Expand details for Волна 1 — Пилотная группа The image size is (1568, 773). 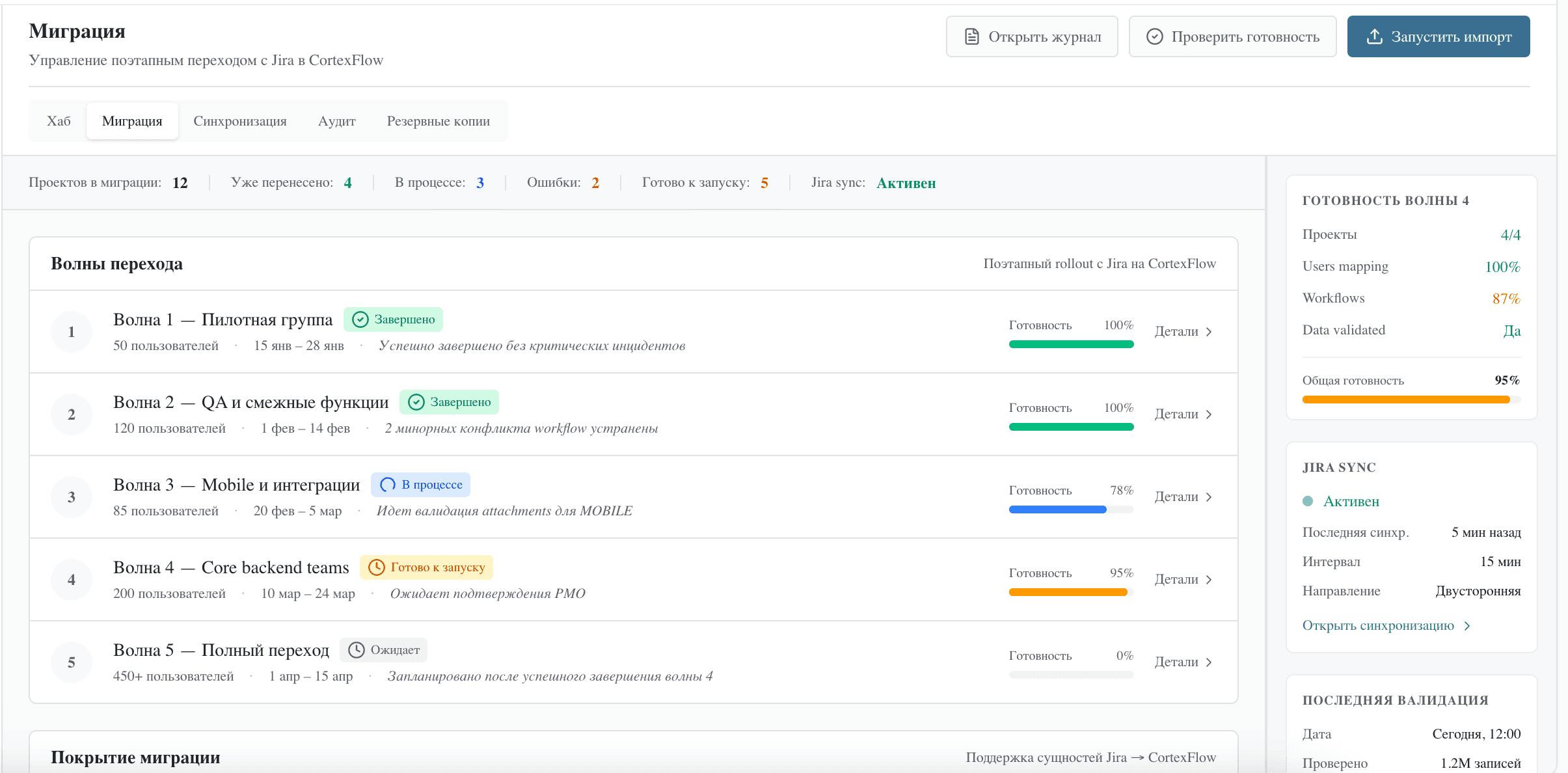click(x=1184, y=332)
